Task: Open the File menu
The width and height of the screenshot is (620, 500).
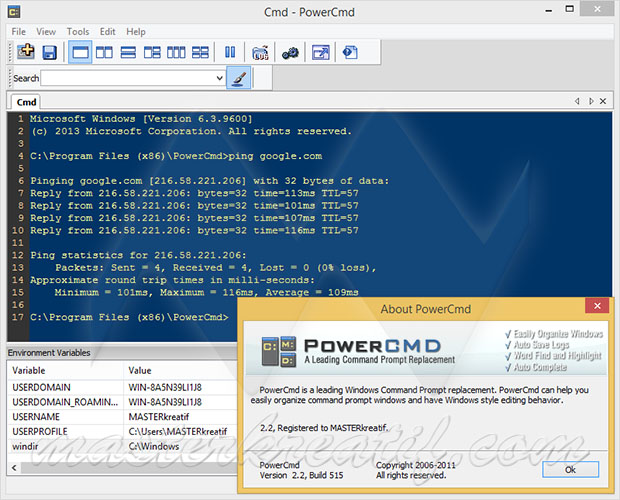Action: (19, 32)
